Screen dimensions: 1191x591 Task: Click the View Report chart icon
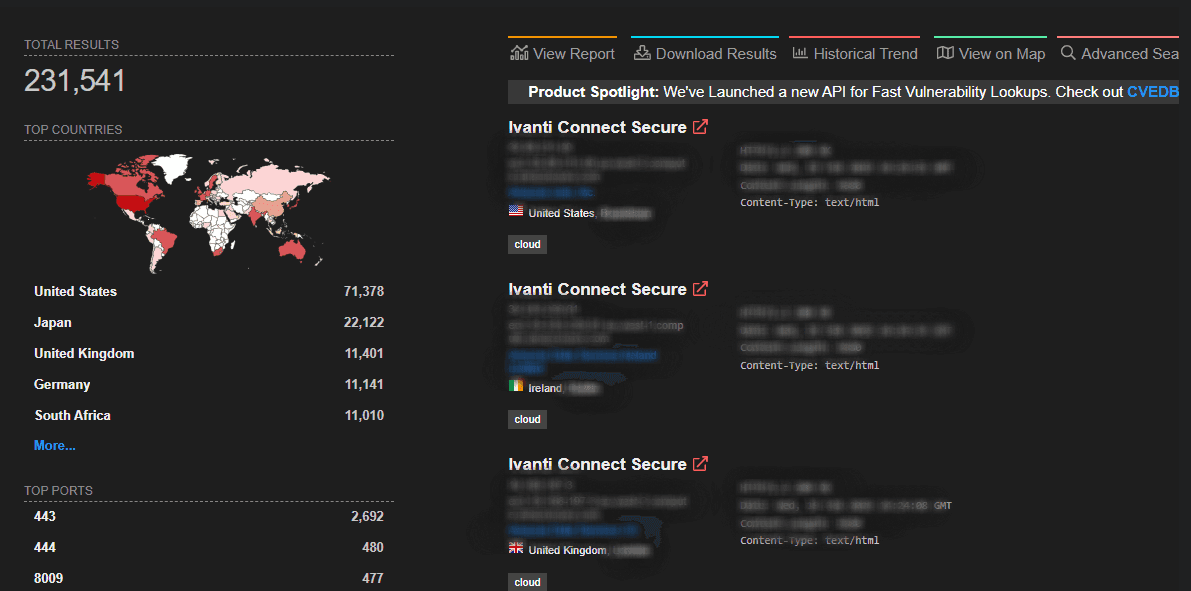[519, 53]
